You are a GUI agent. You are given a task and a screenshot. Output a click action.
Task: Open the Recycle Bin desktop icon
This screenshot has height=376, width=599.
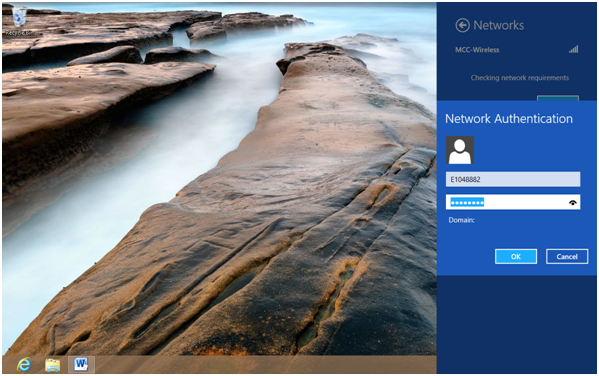(19, 21)
